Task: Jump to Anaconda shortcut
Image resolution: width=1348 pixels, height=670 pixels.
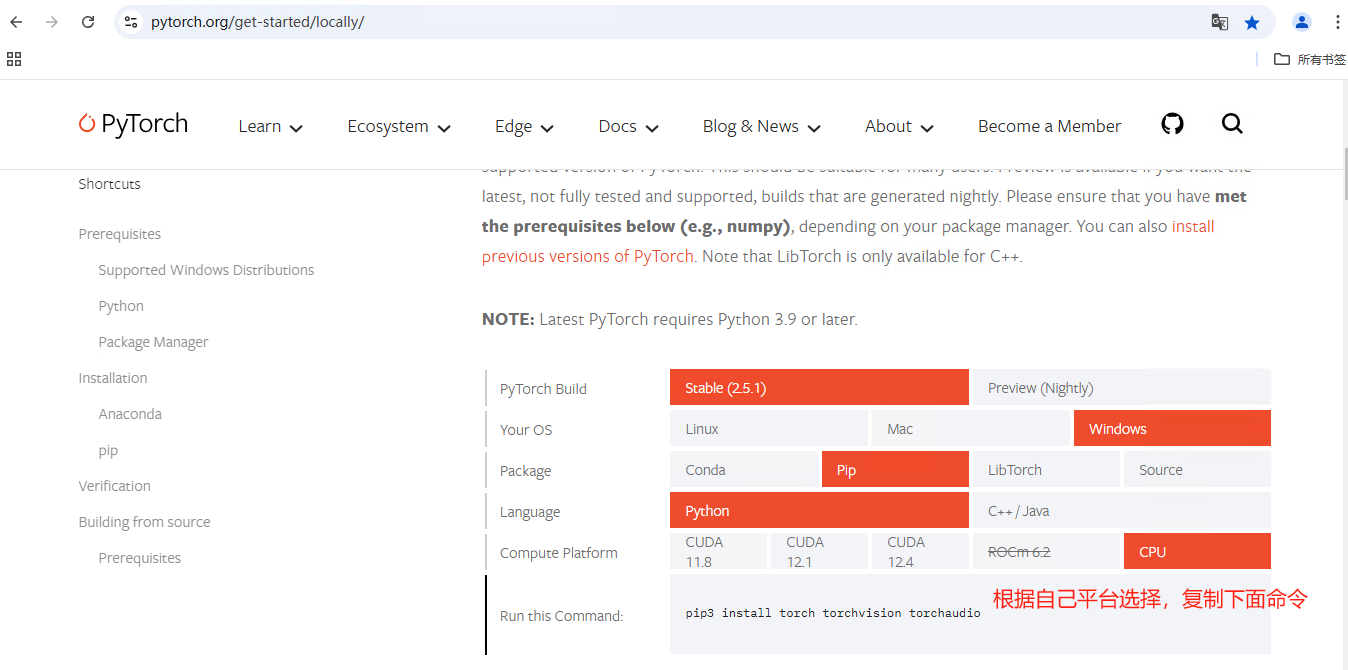Action: coord(130,414)
